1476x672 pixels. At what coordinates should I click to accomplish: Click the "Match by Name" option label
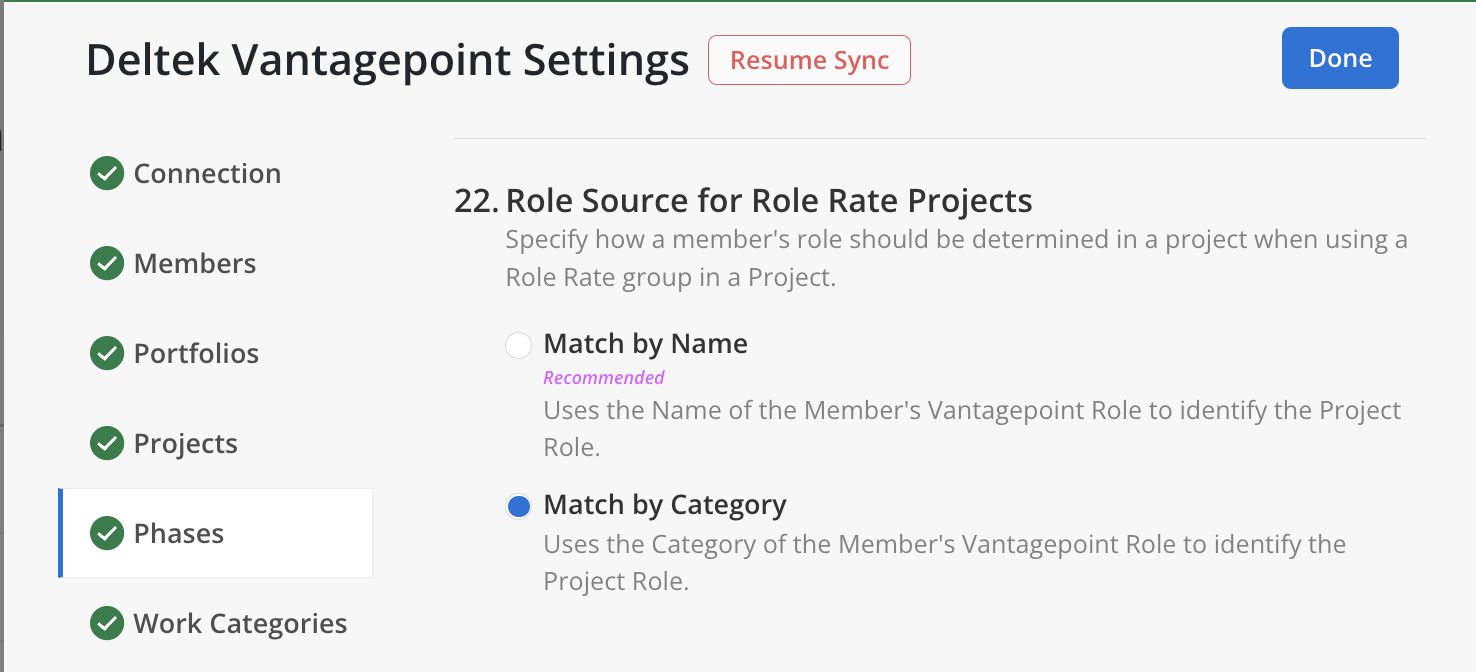645,344
